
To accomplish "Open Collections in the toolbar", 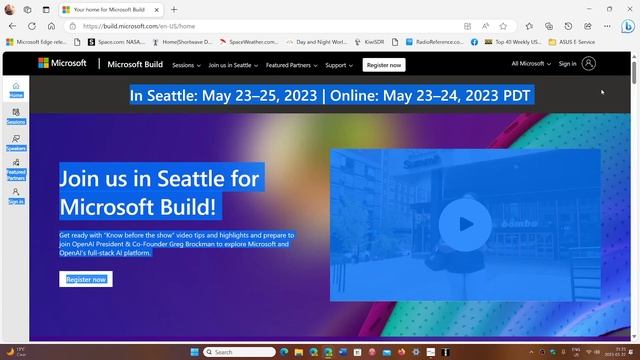I will [549, 26].
